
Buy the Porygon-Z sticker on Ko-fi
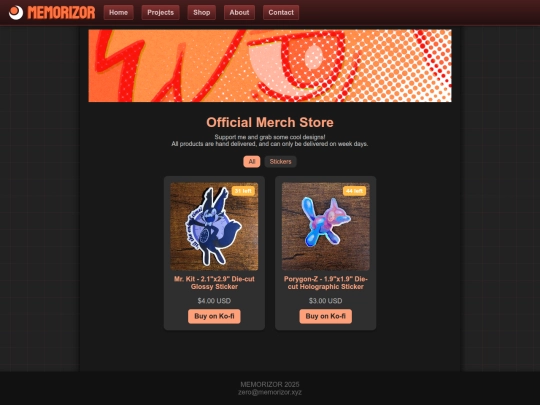pyautogui.click(x=325, y=316)
